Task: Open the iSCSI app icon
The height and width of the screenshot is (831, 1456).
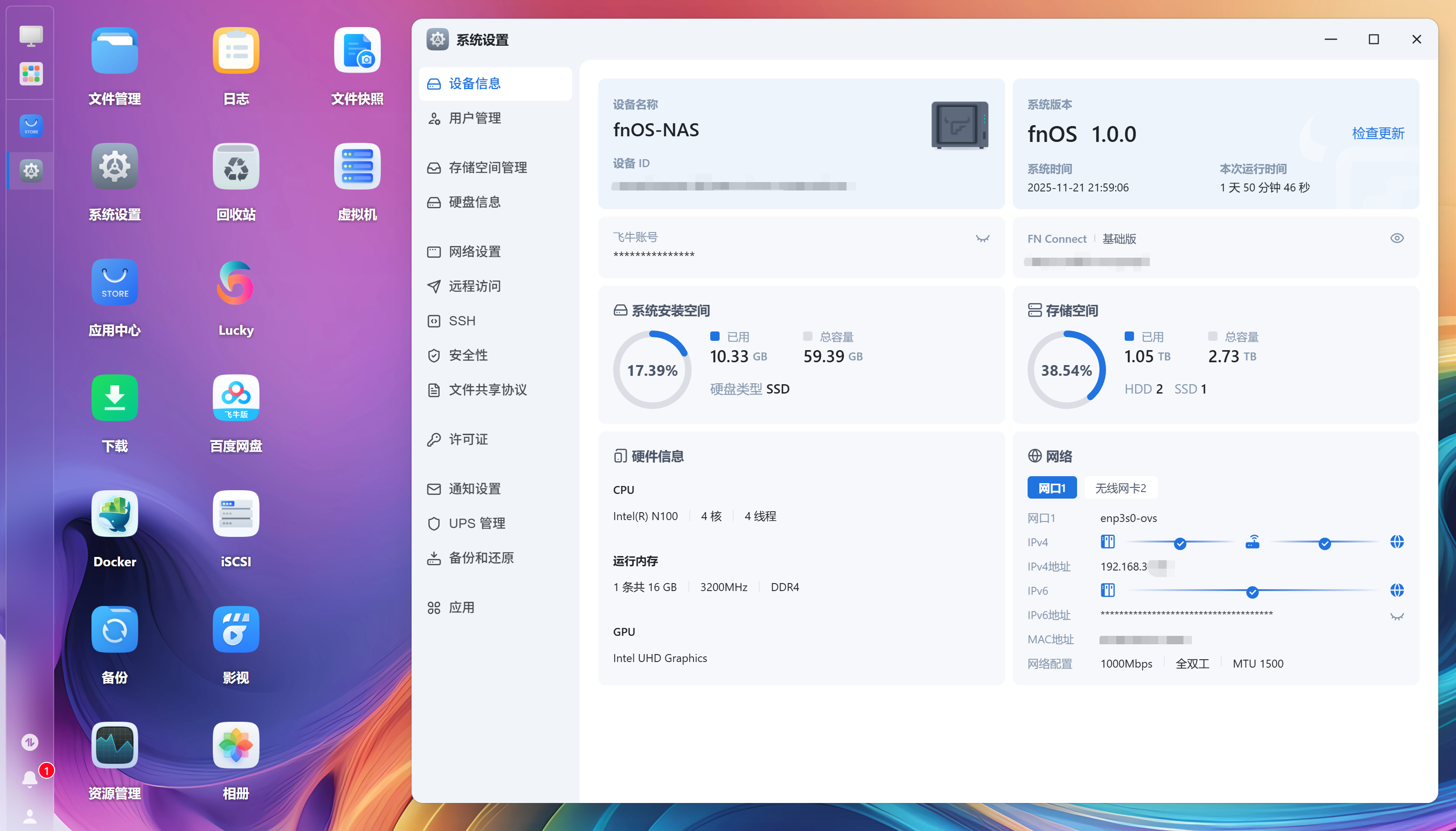Action: tap(236, 514)
